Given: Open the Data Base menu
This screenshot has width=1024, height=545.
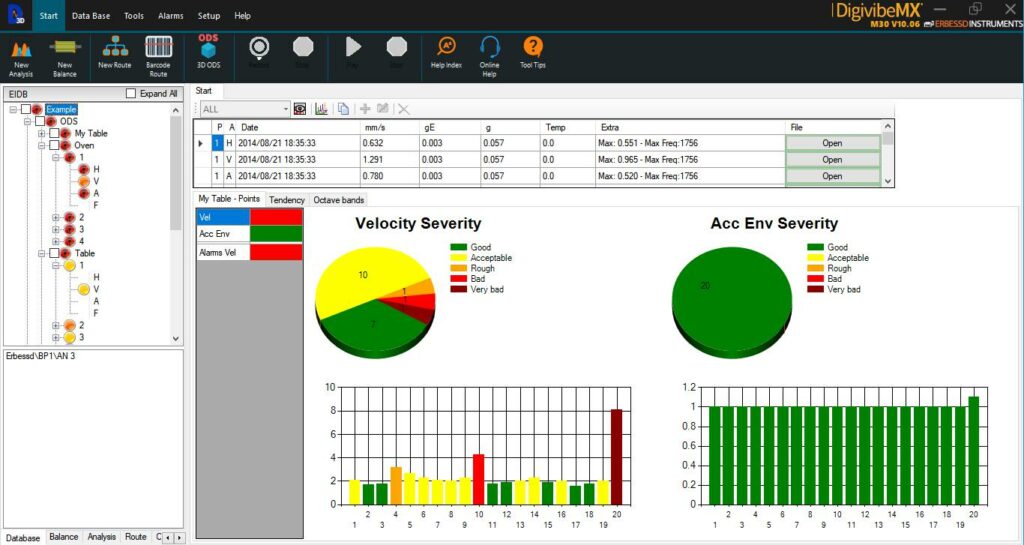Looking at the screenshot, I should tap(91, 16).
